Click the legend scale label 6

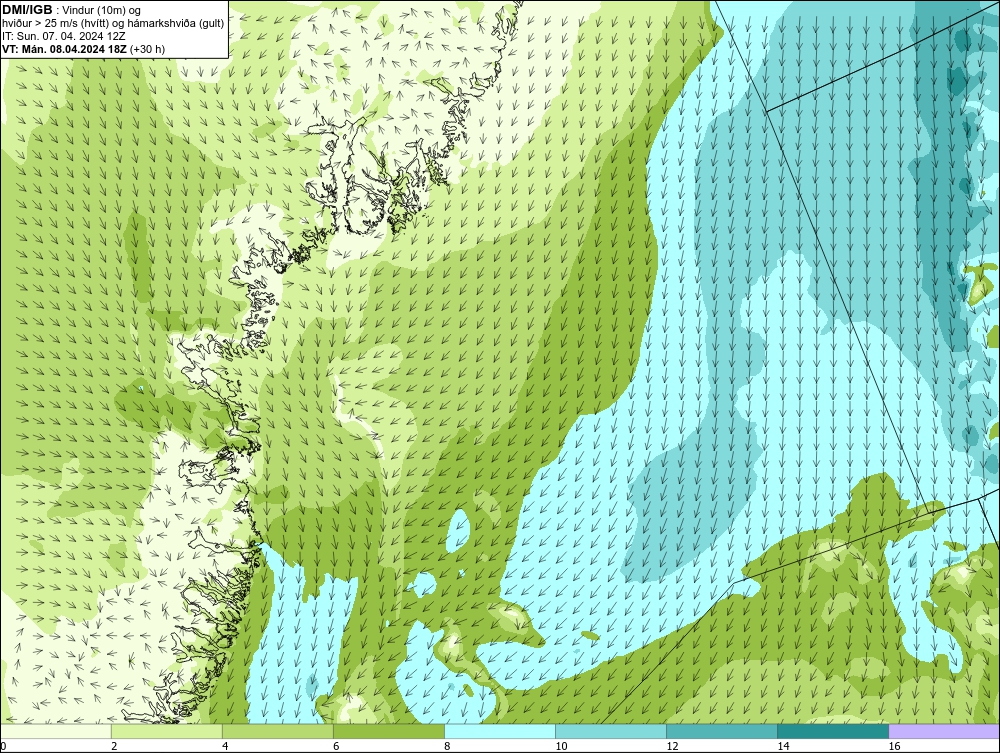pos(336,747)
